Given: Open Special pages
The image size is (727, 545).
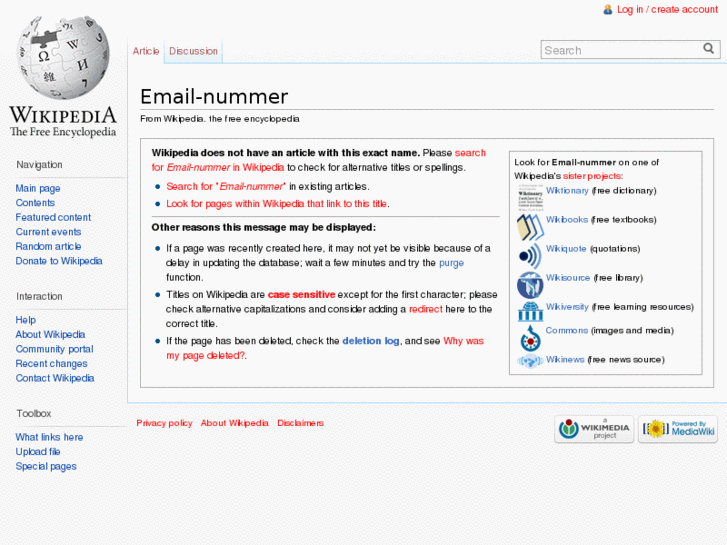Looking at the screenshot, I should (x=46, y=466).
